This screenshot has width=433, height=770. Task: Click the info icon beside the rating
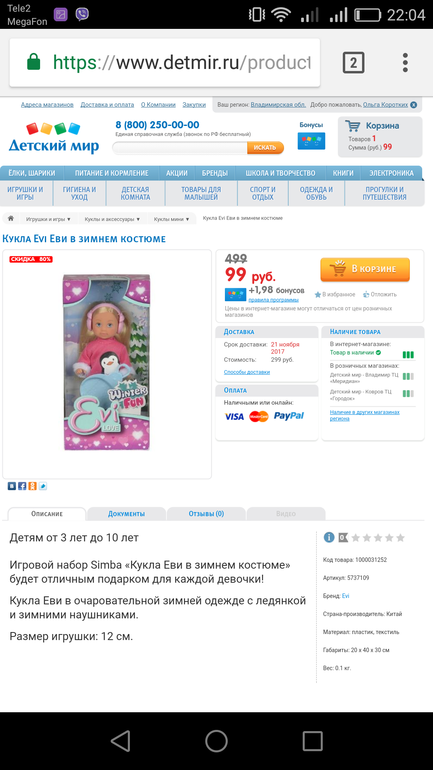(329, 537)
